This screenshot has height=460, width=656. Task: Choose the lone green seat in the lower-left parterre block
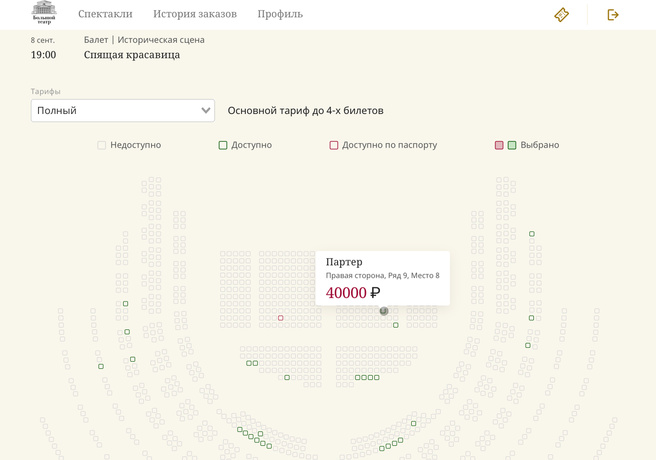(x=287, y=377)
